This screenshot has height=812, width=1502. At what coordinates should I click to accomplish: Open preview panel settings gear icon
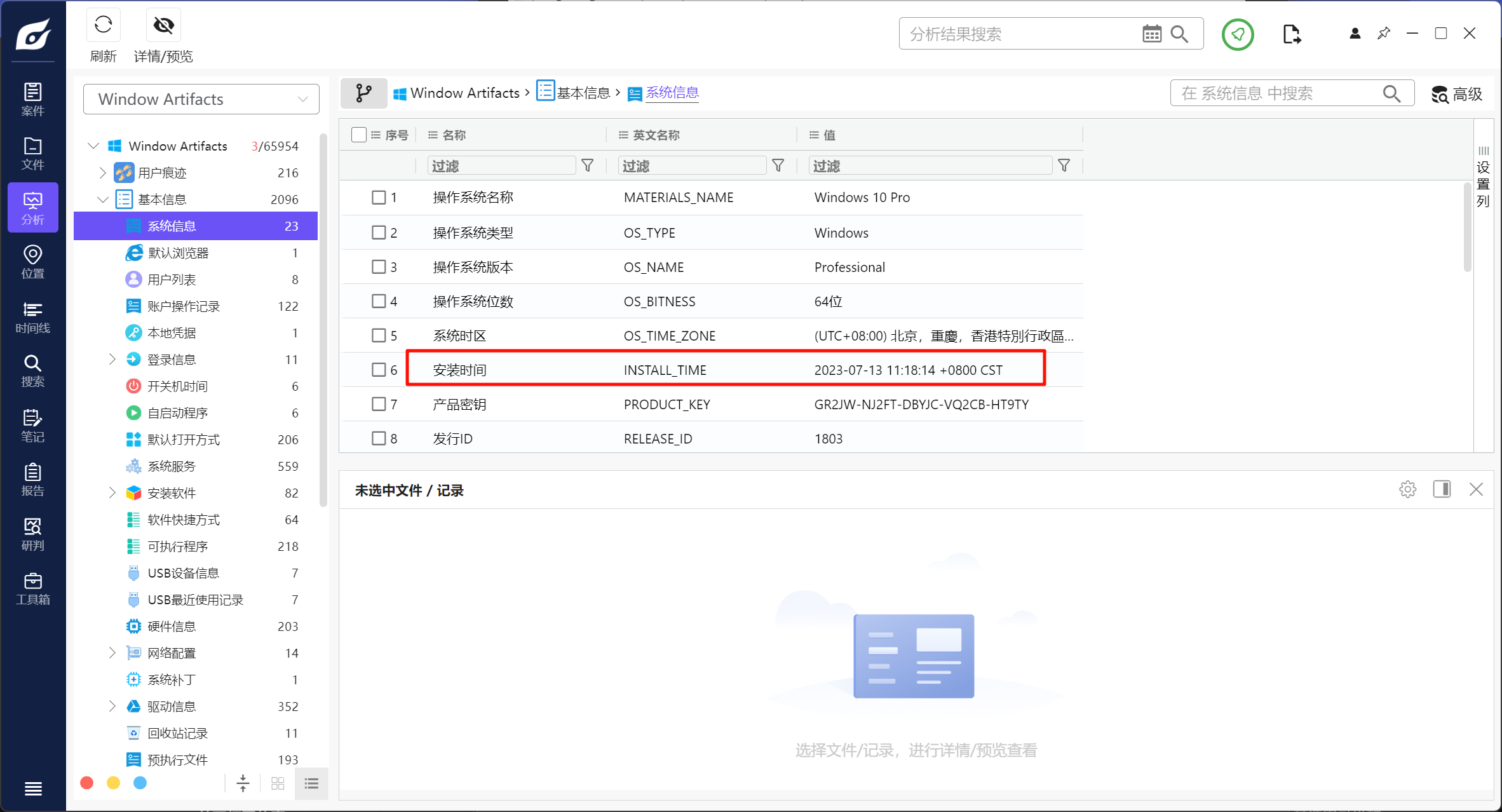(x=1407, y=489)
